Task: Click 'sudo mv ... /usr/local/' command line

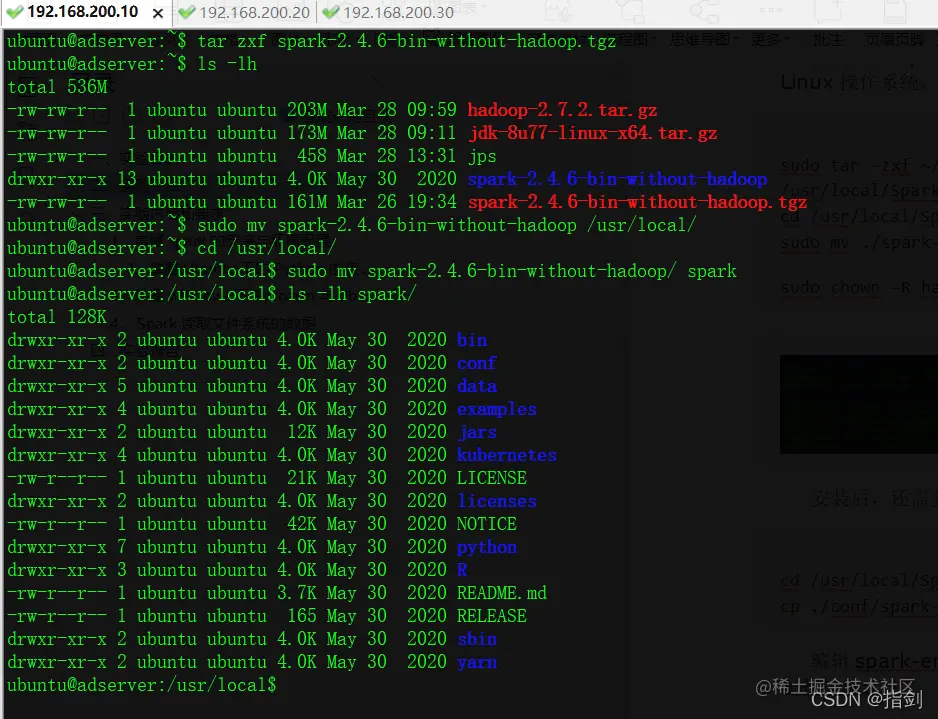Action: pos(352,225)
